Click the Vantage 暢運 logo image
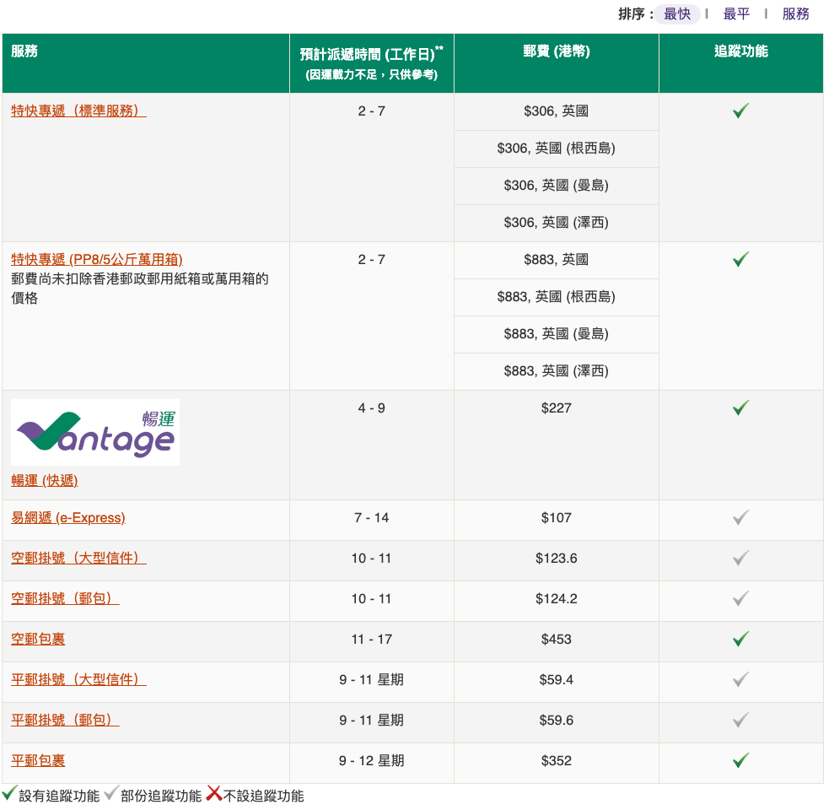 [x=96, y=431]
